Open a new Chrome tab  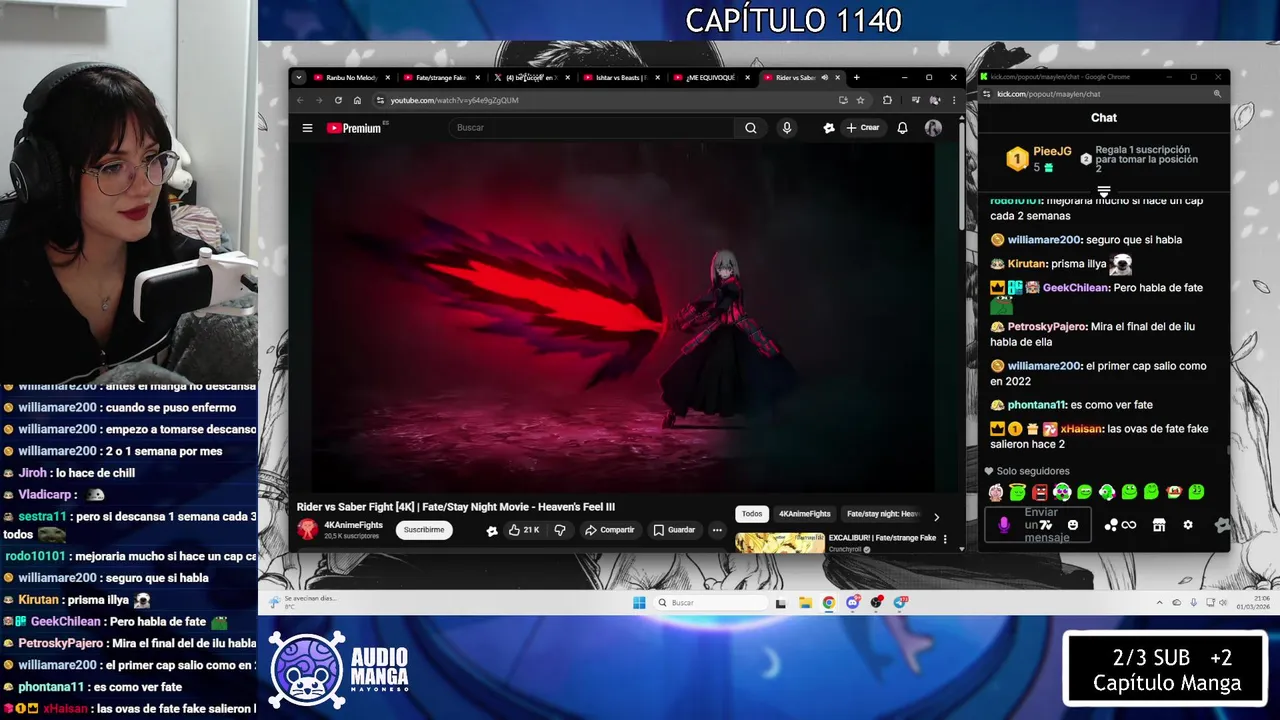pos(856,77)
